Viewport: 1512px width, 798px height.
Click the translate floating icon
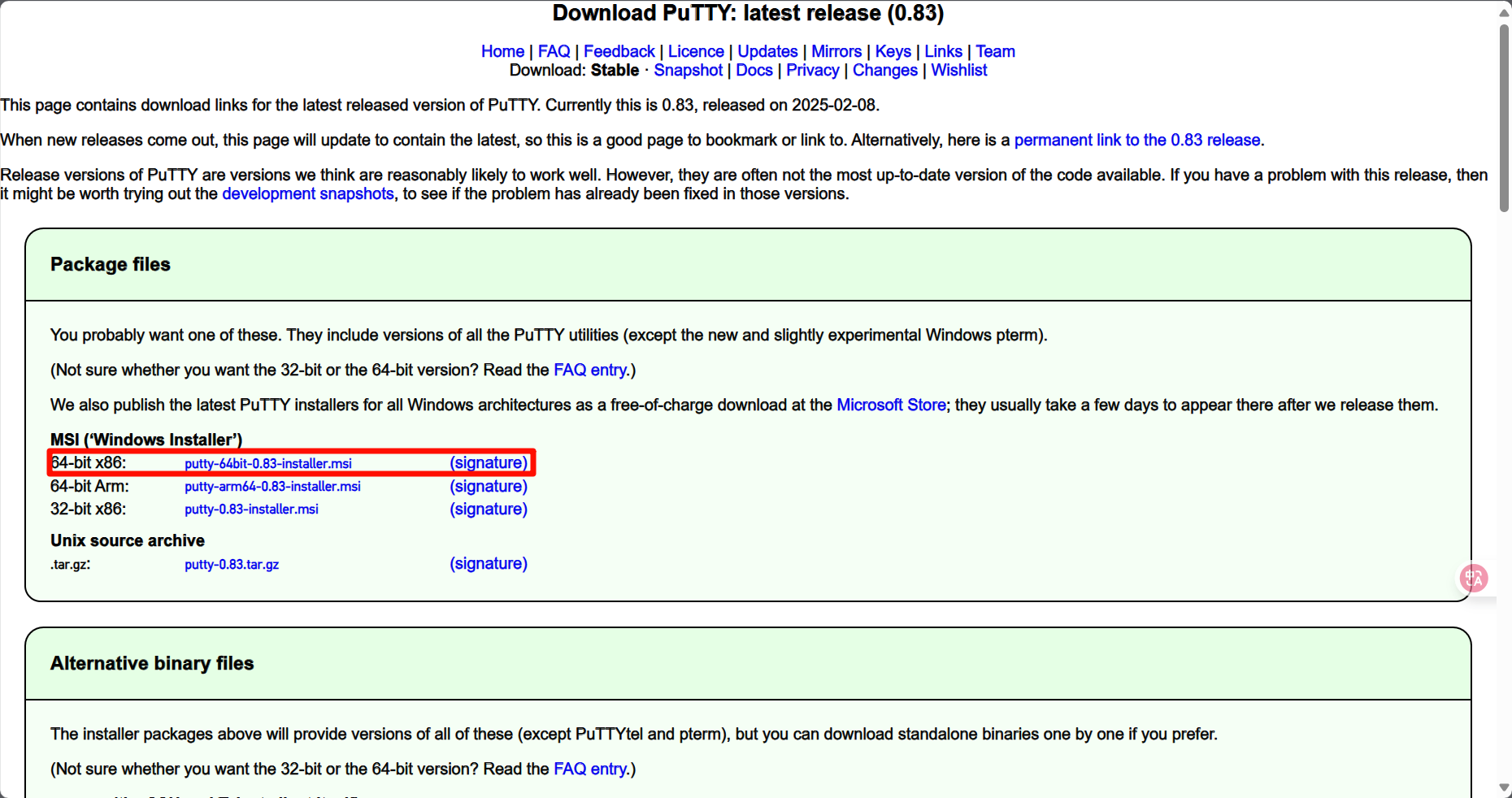[x=1474, y=579]
